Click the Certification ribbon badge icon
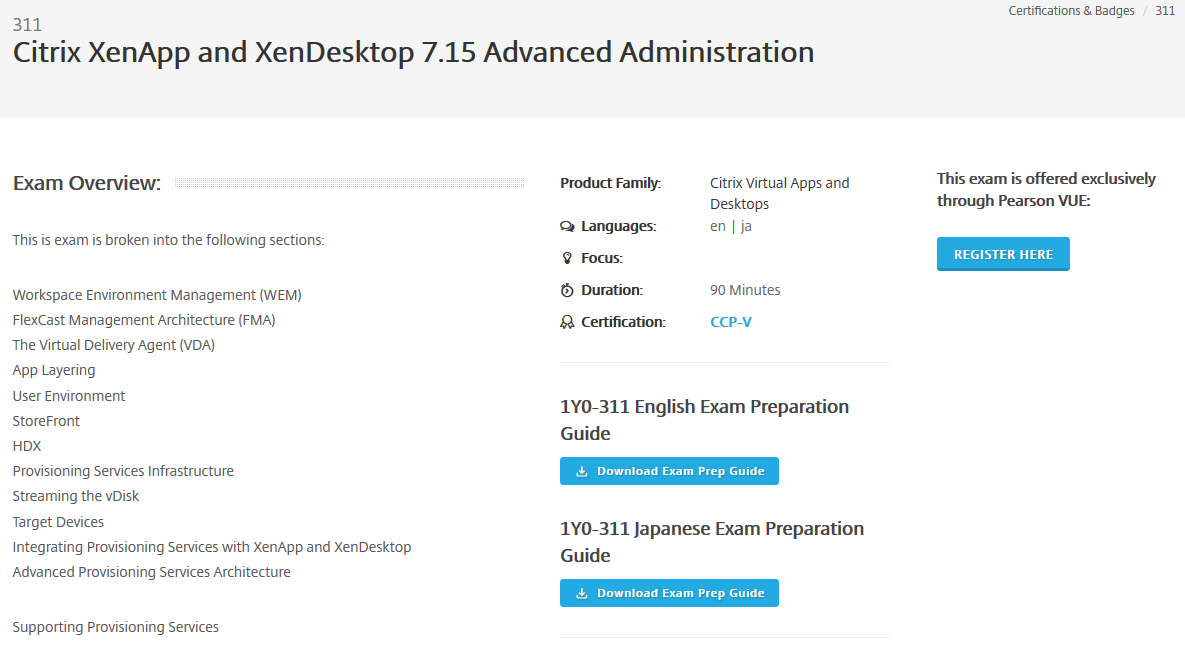This screenshot has height=647, width=1185. (567, 322)
